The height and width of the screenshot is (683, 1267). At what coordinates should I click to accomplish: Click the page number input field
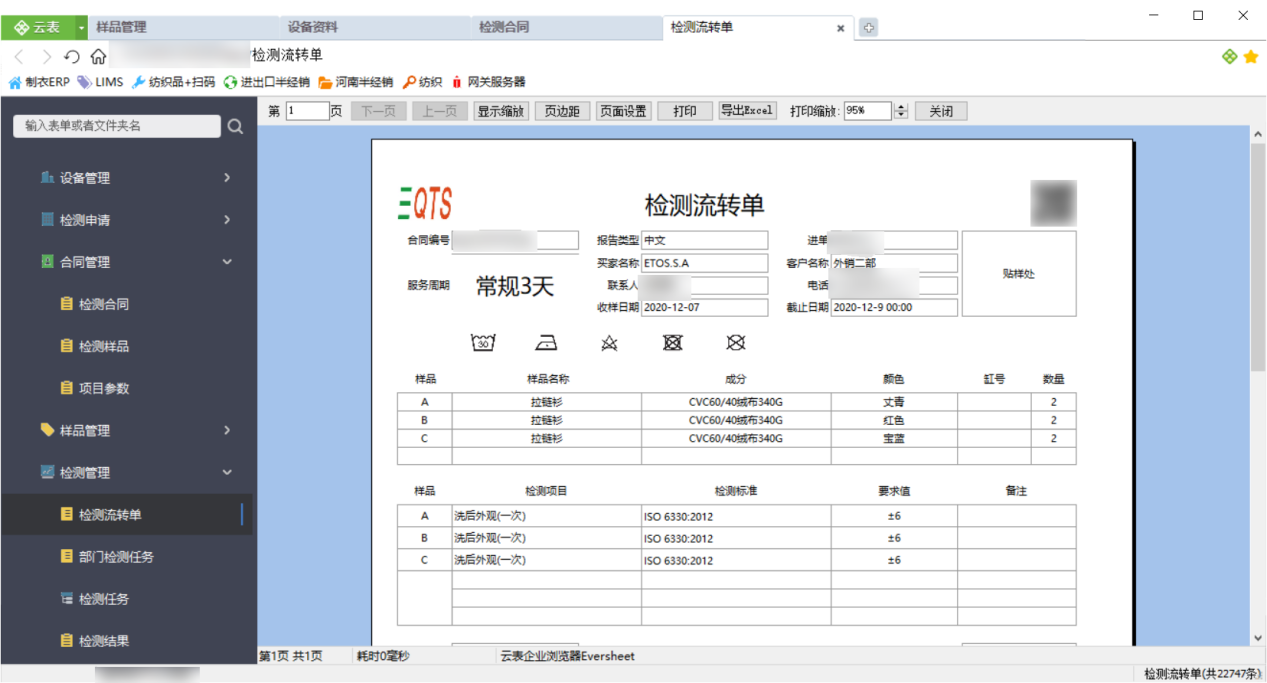coord(307,111)
